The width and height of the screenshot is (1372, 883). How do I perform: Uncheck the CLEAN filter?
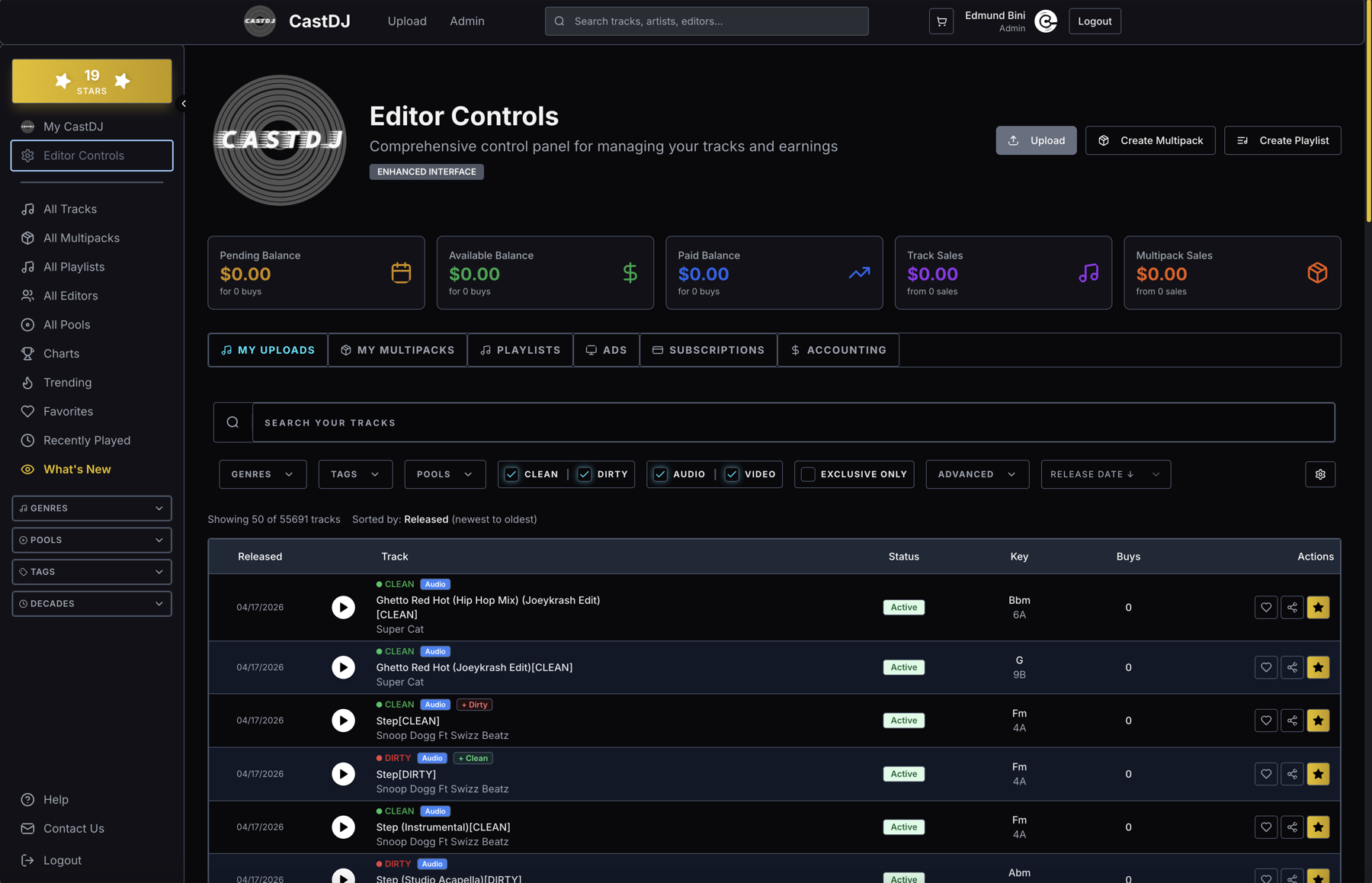point(511,474)
